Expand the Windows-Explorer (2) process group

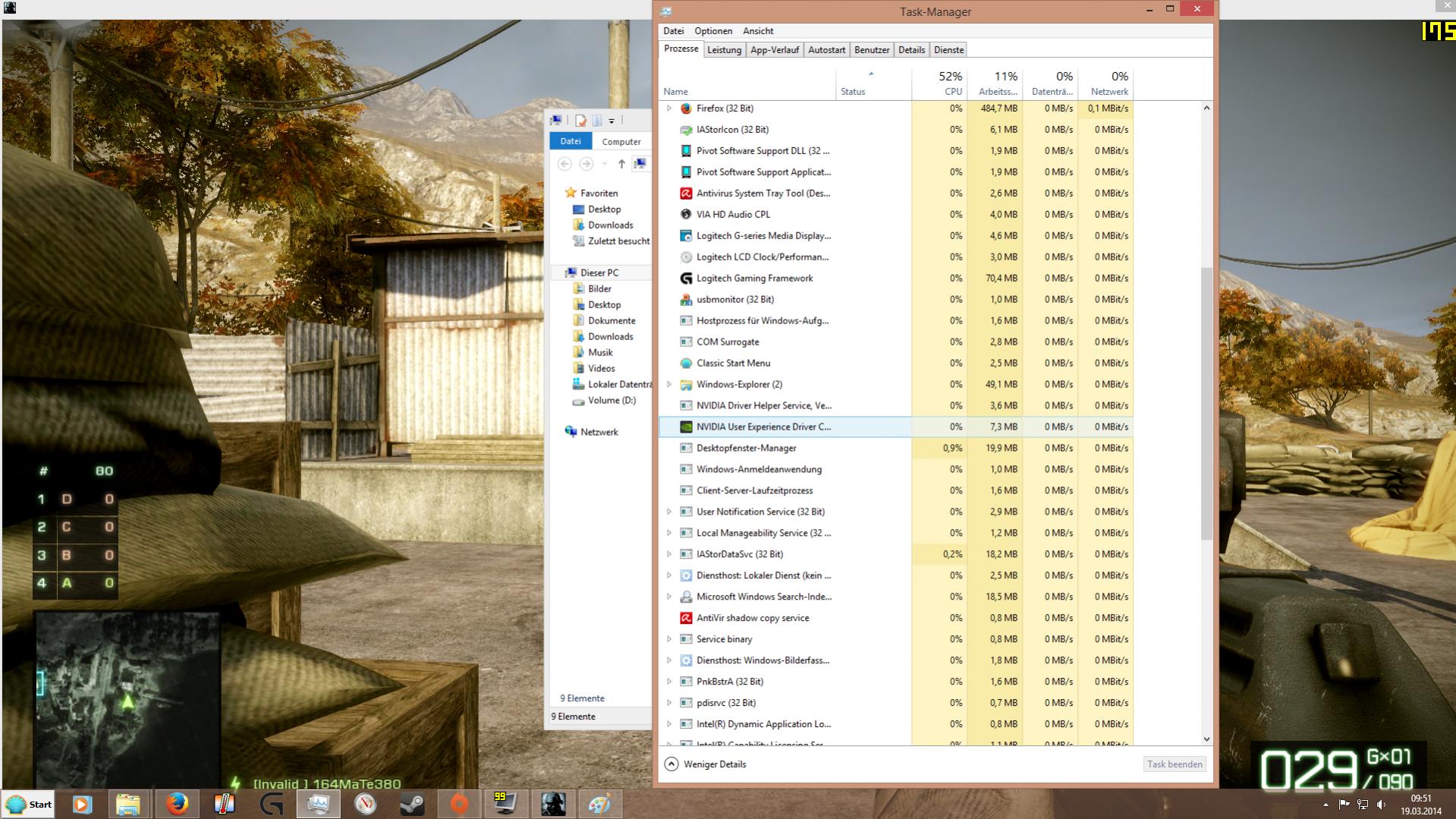[669, 385]
